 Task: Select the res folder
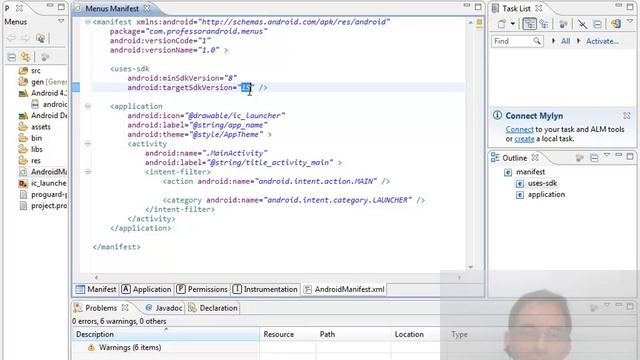(x=36, y=161)
